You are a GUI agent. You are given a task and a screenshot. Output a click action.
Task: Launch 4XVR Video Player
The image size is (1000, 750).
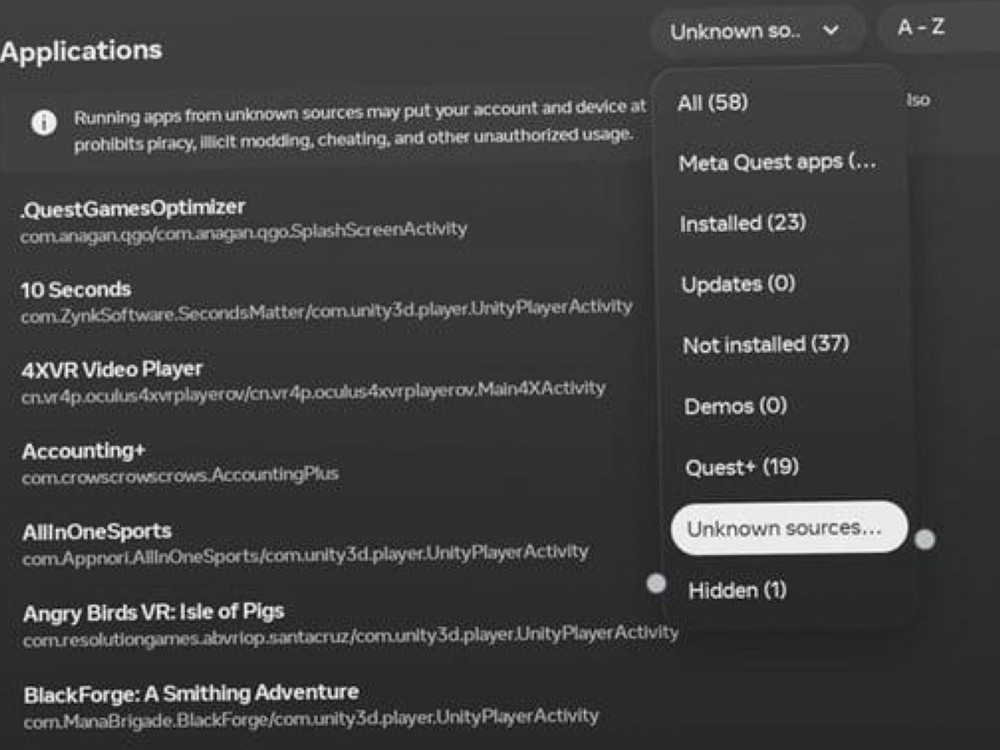point(112,369)
